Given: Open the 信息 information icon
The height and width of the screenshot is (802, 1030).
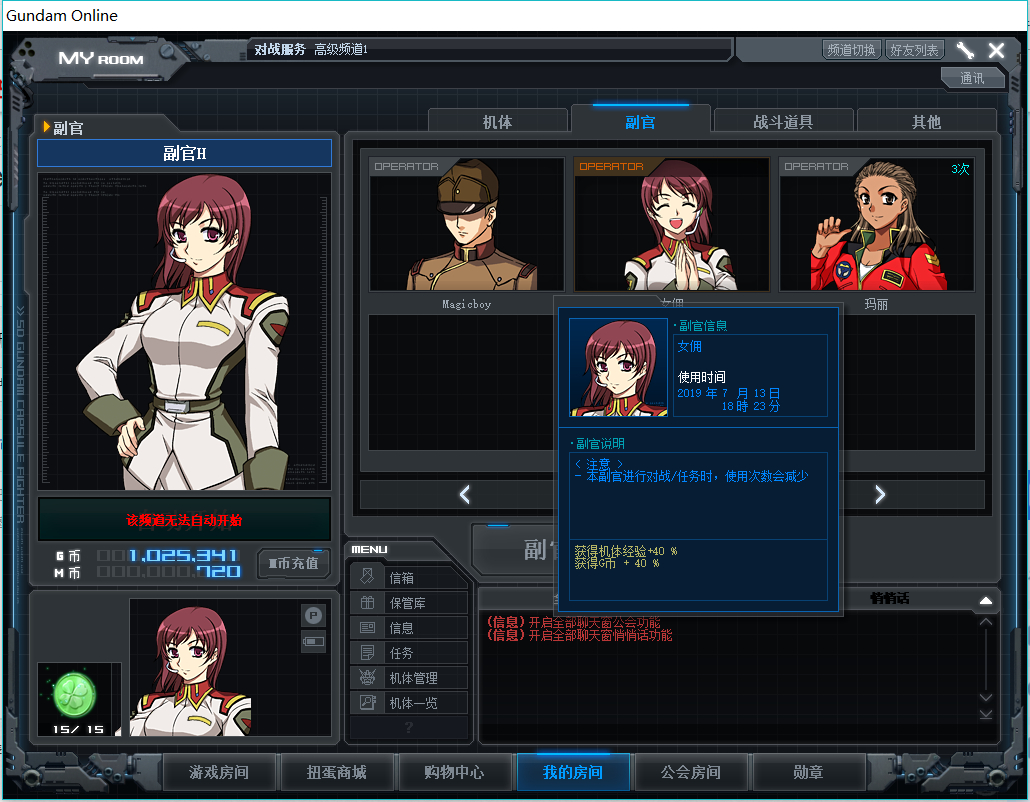Looking at the screenshot, I should click(367, 627).
